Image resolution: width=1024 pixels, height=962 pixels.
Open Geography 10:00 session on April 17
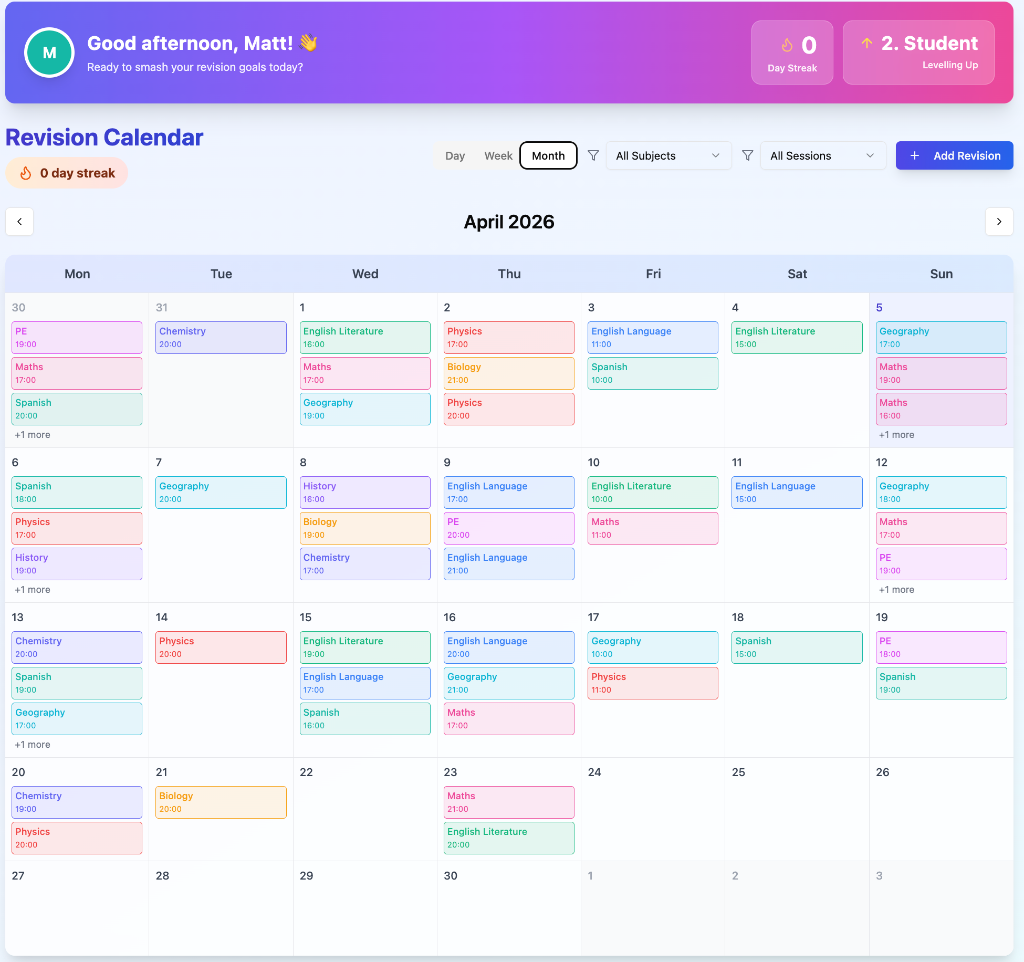coord(653,647)
